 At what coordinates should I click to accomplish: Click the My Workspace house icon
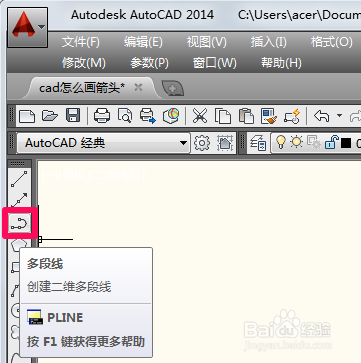coord(225,143)
